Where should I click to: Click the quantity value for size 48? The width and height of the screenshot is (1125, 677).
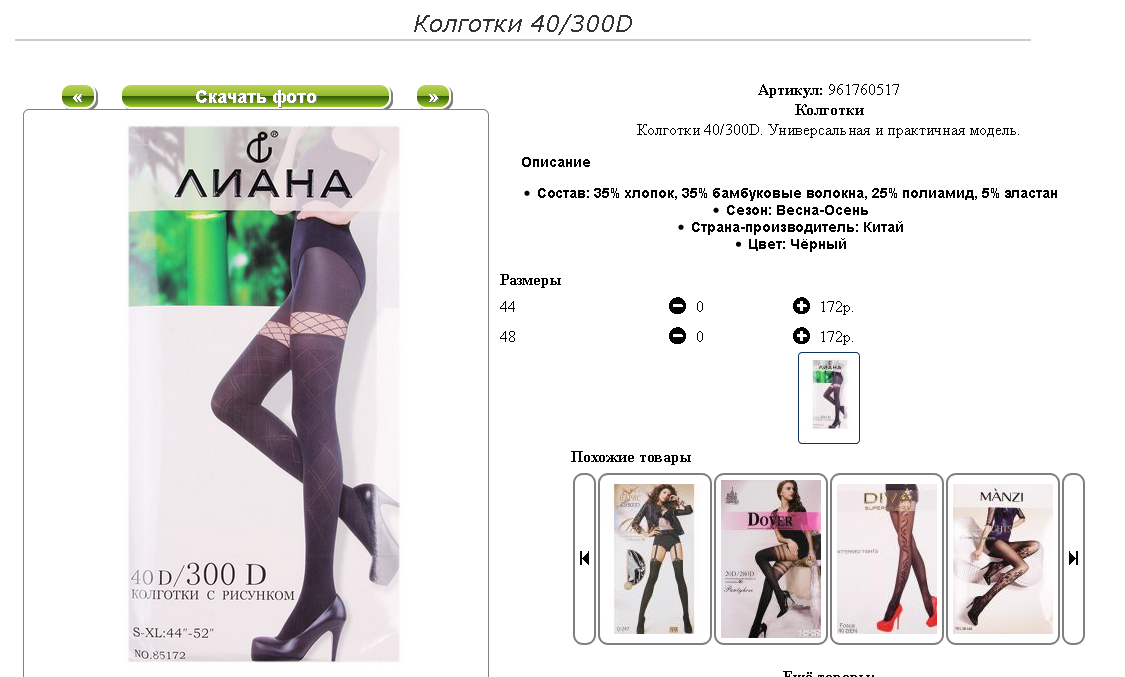pos(700,336)
